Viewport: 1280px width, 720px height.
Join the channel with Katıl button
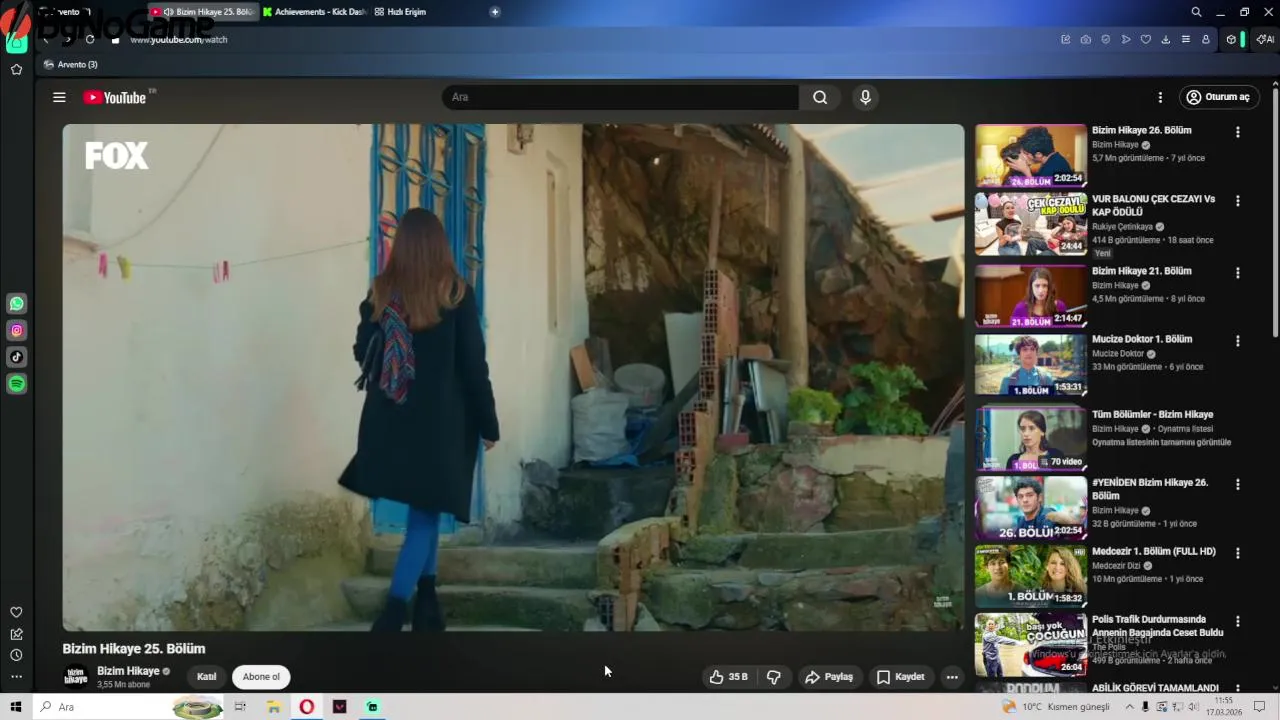(x=207, y=677)
